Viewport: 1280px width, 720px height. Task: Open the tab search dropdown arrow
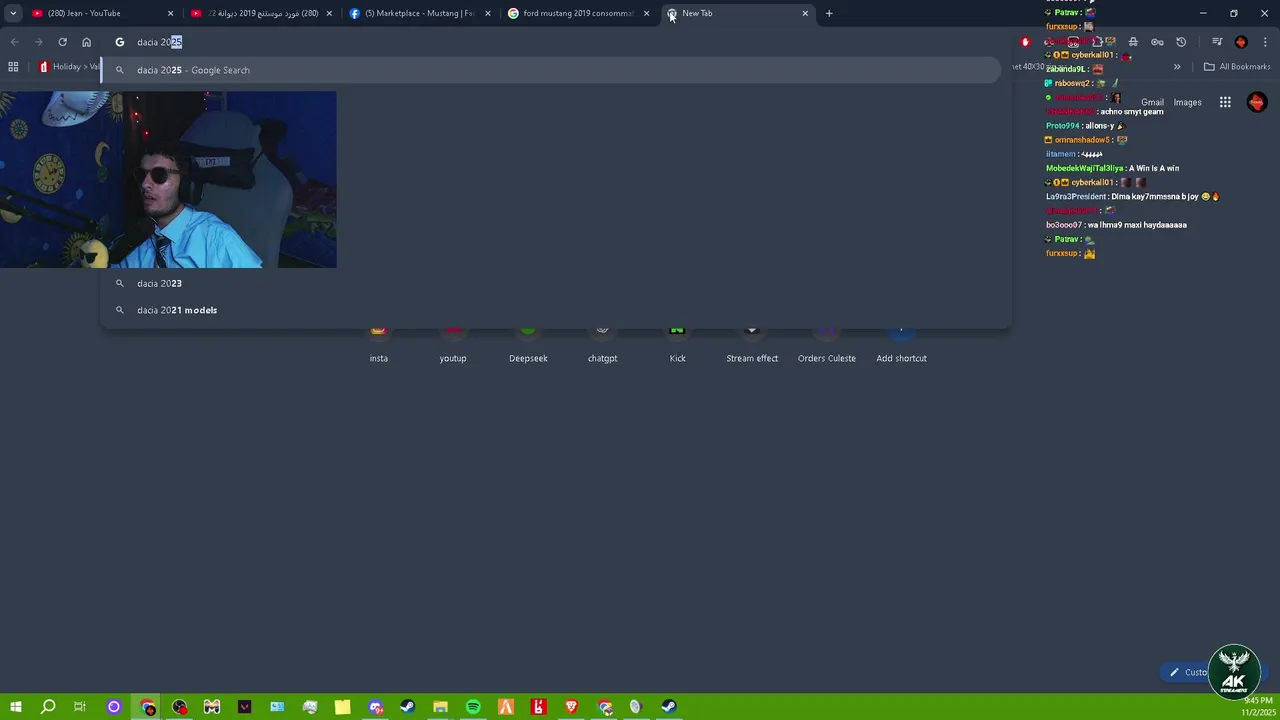tap(13, 13)
